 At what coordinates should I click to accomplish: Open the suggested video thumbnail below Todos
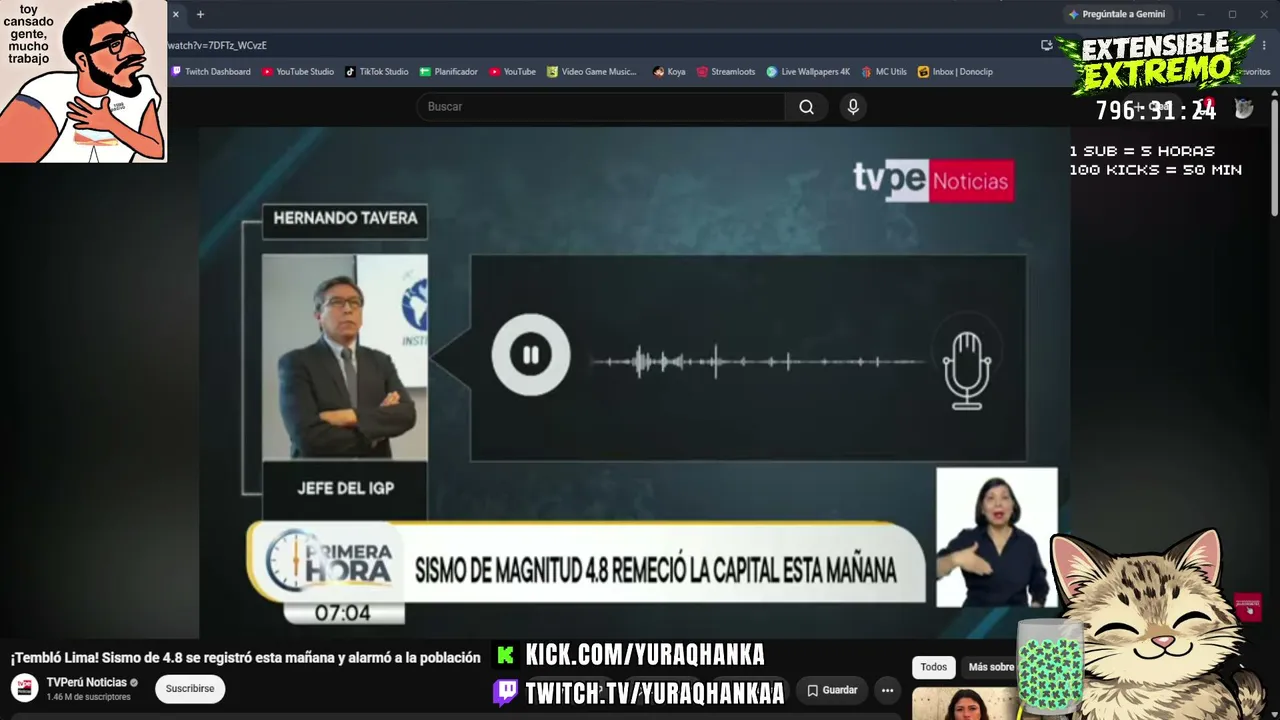(964, 704)
